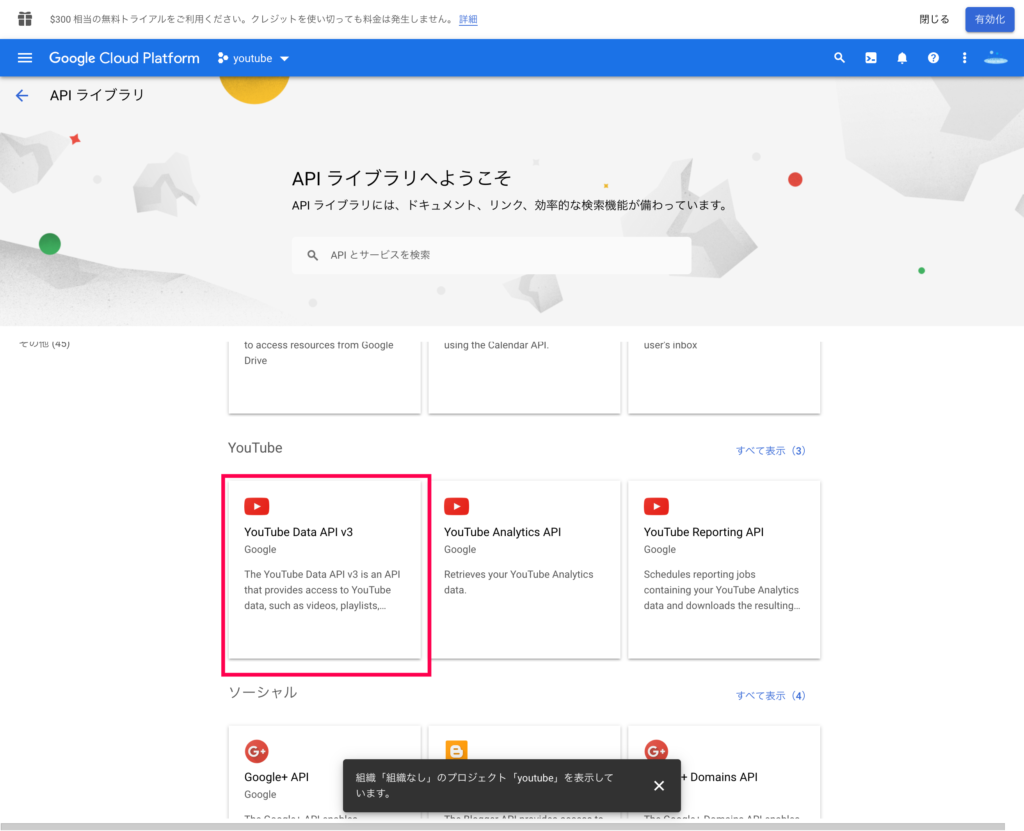Click the user's inbox description card

click(x=724, y=377)
